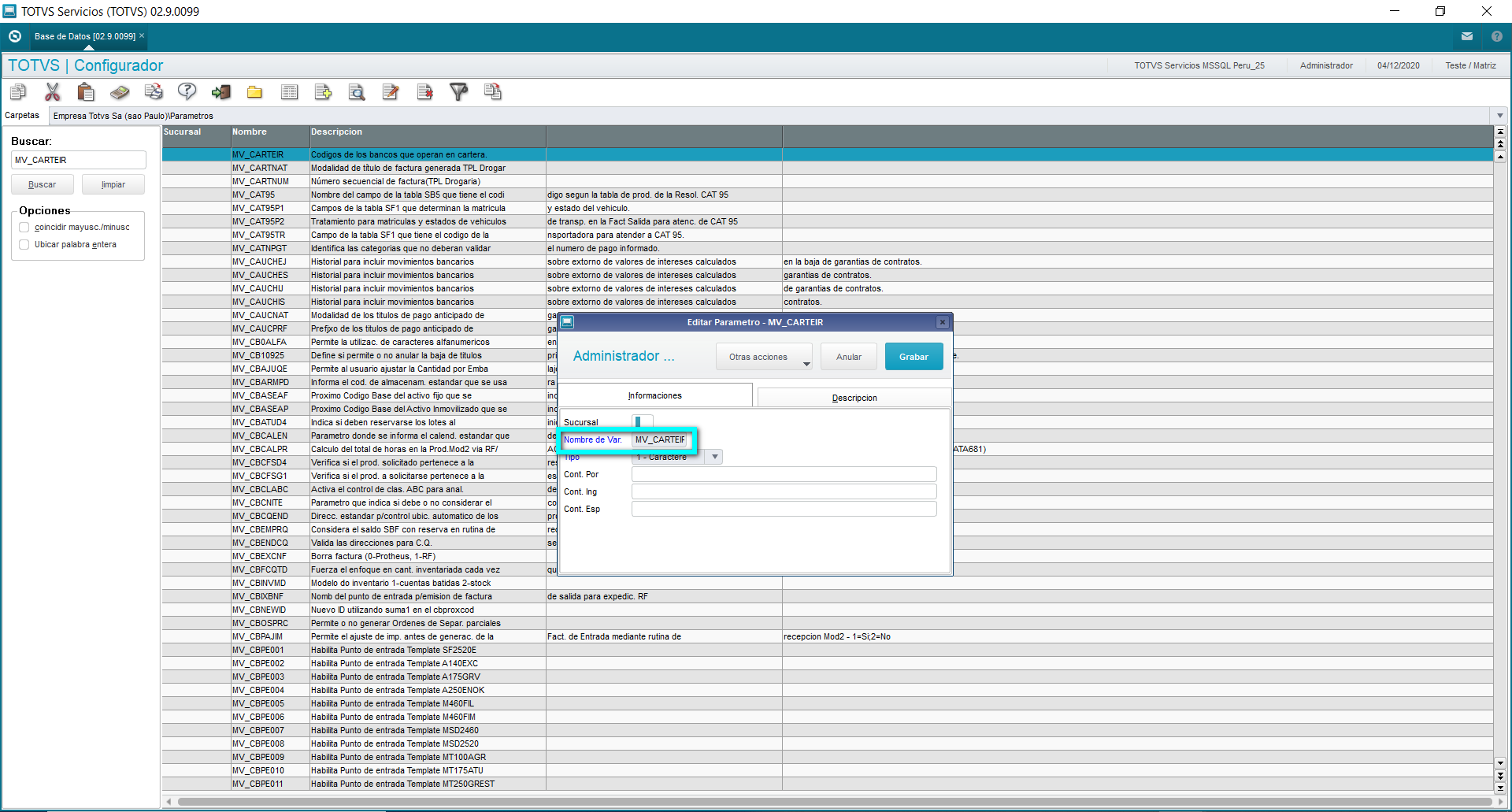Image resolution: width=1512 pixels, height=812 pixels.
Task: Select the Informaciones tab in dialog
Action: [x=655, y=395]
